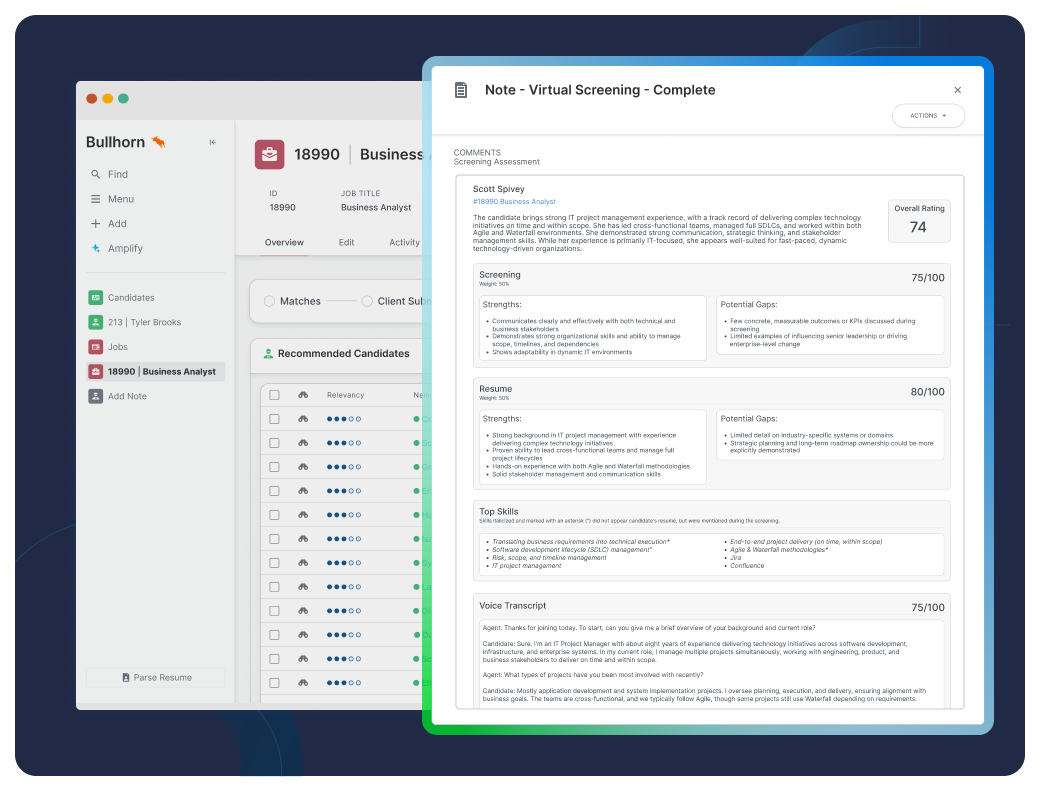Image resolution: width=1040 pixels, height=790 pixels.
Task: Click the Voice Transcript heading
Action: pos(513,606)
